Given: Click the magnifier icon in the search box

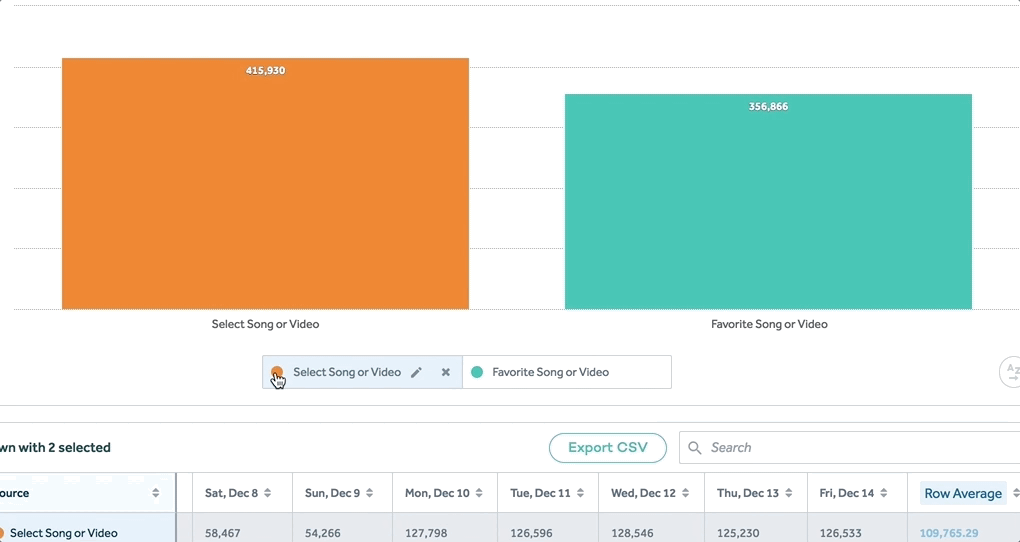Looking at the screenshot, I should point(695,448).
